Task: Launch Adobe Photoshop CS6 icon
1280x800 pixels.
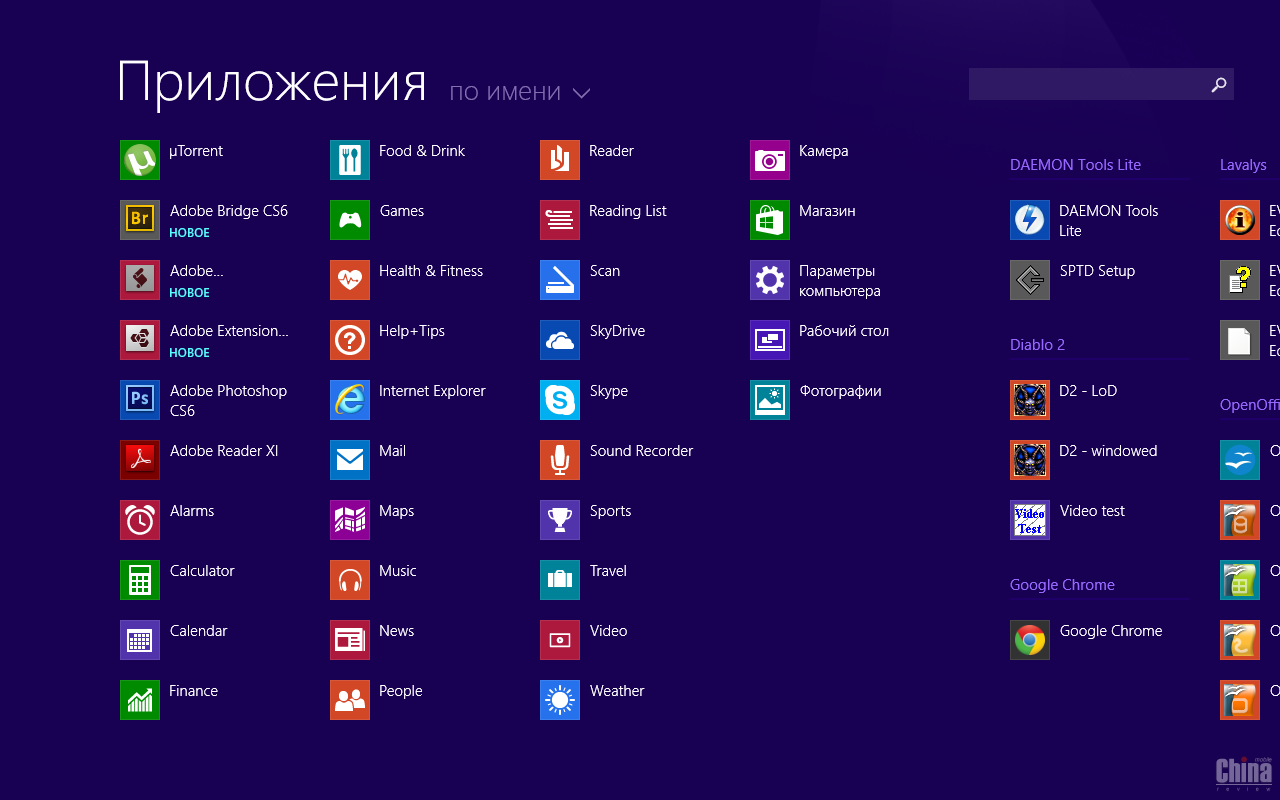Action: tap(140, 400)
